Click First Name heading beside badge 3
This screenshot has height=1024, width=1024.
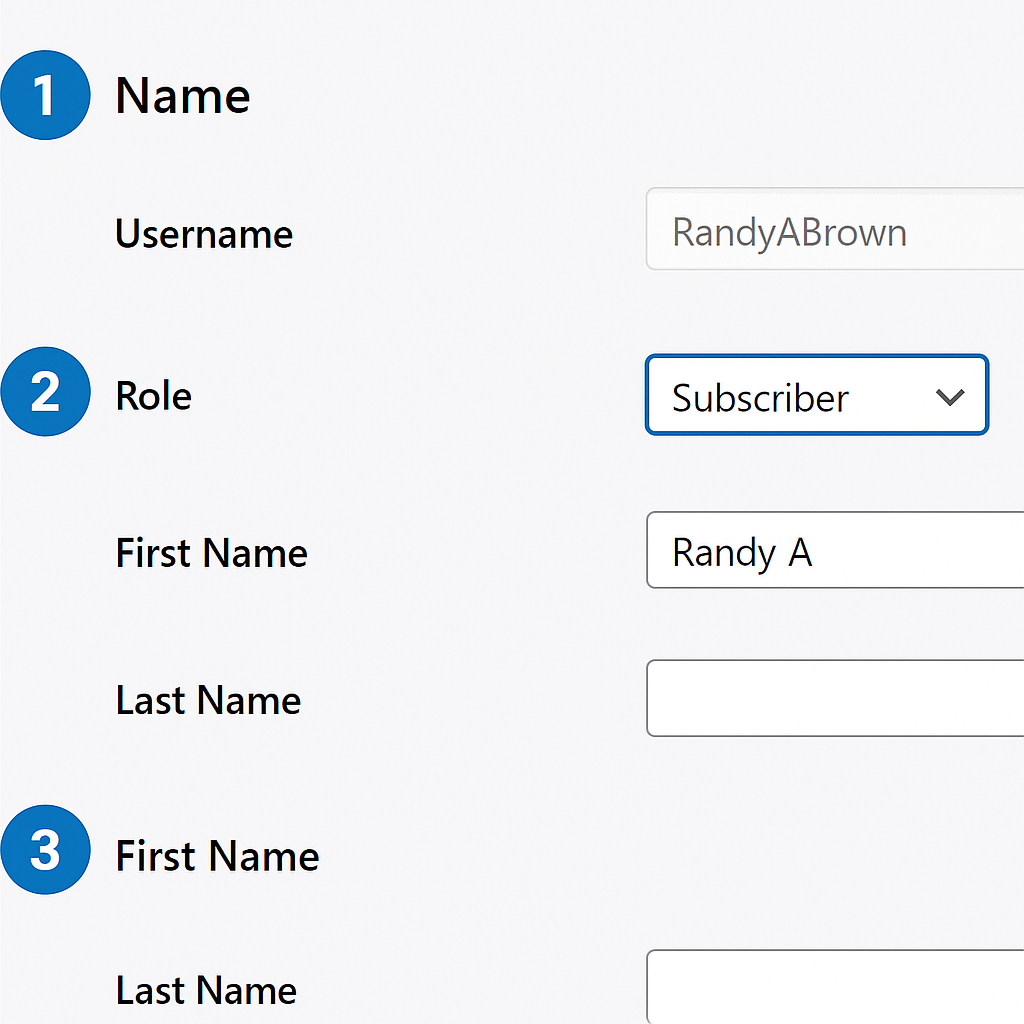[x=217, y=856]
